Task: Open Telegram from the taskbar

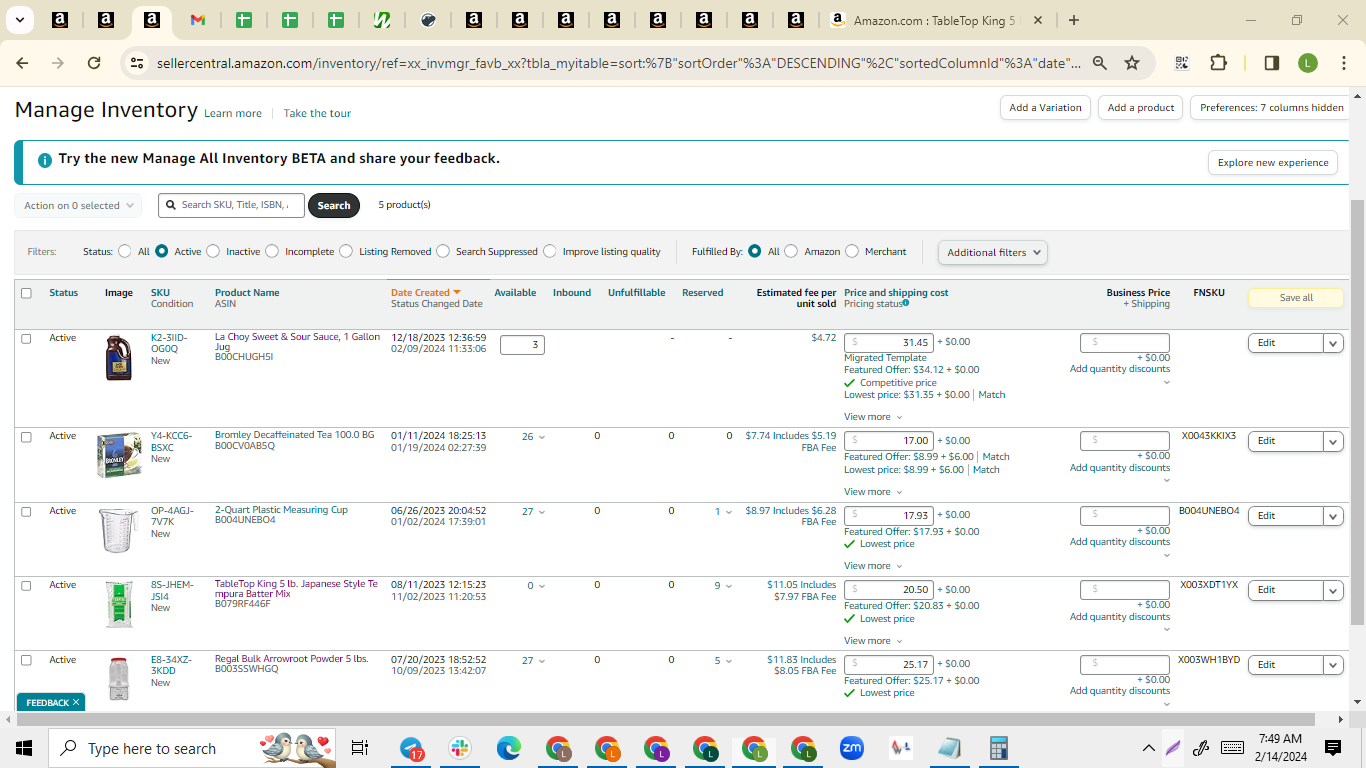Action: coord(412,748)
